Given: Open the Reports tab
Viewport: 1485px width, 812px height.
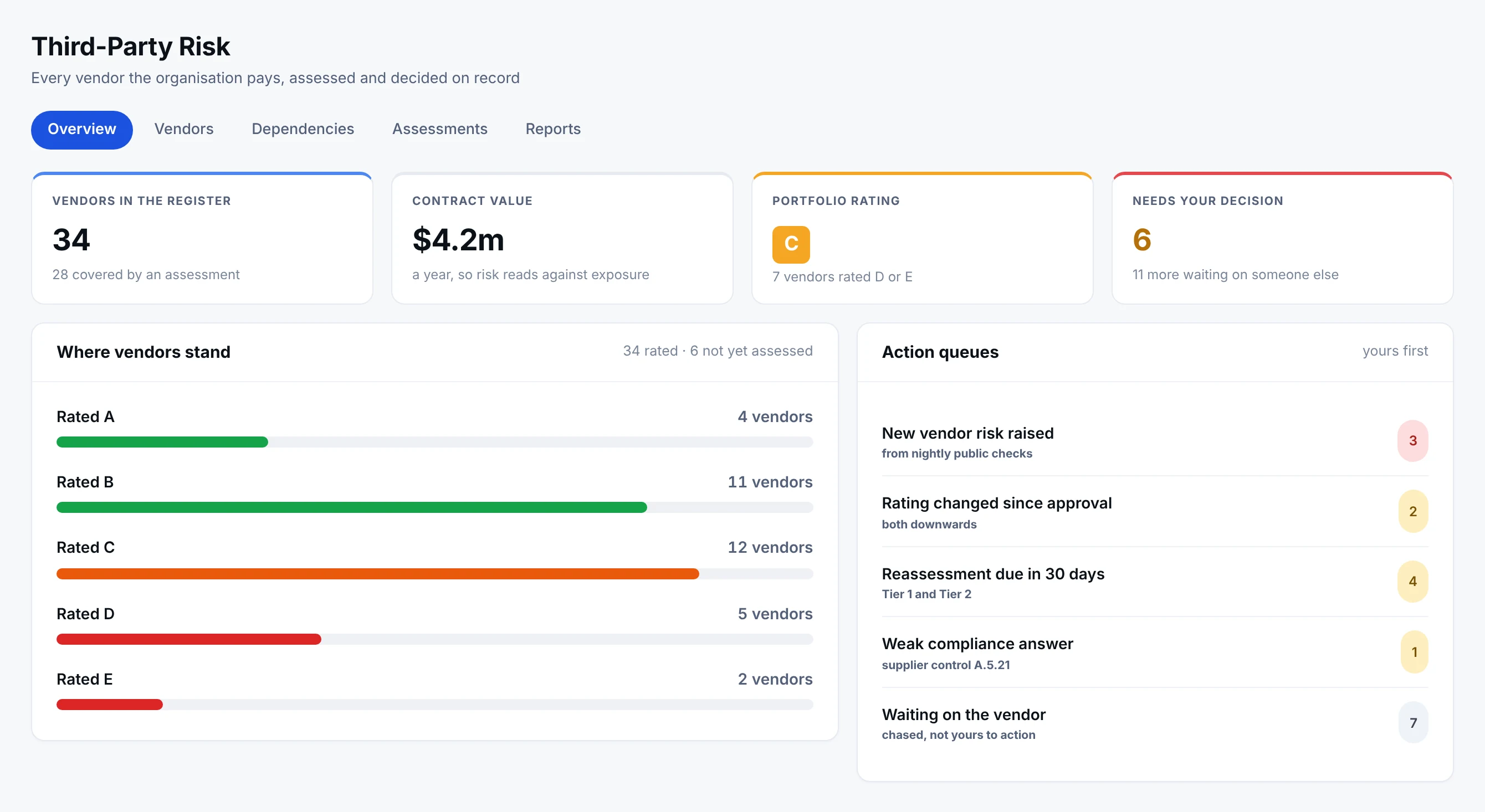Looking at the screenshot, I should [553, 129].
